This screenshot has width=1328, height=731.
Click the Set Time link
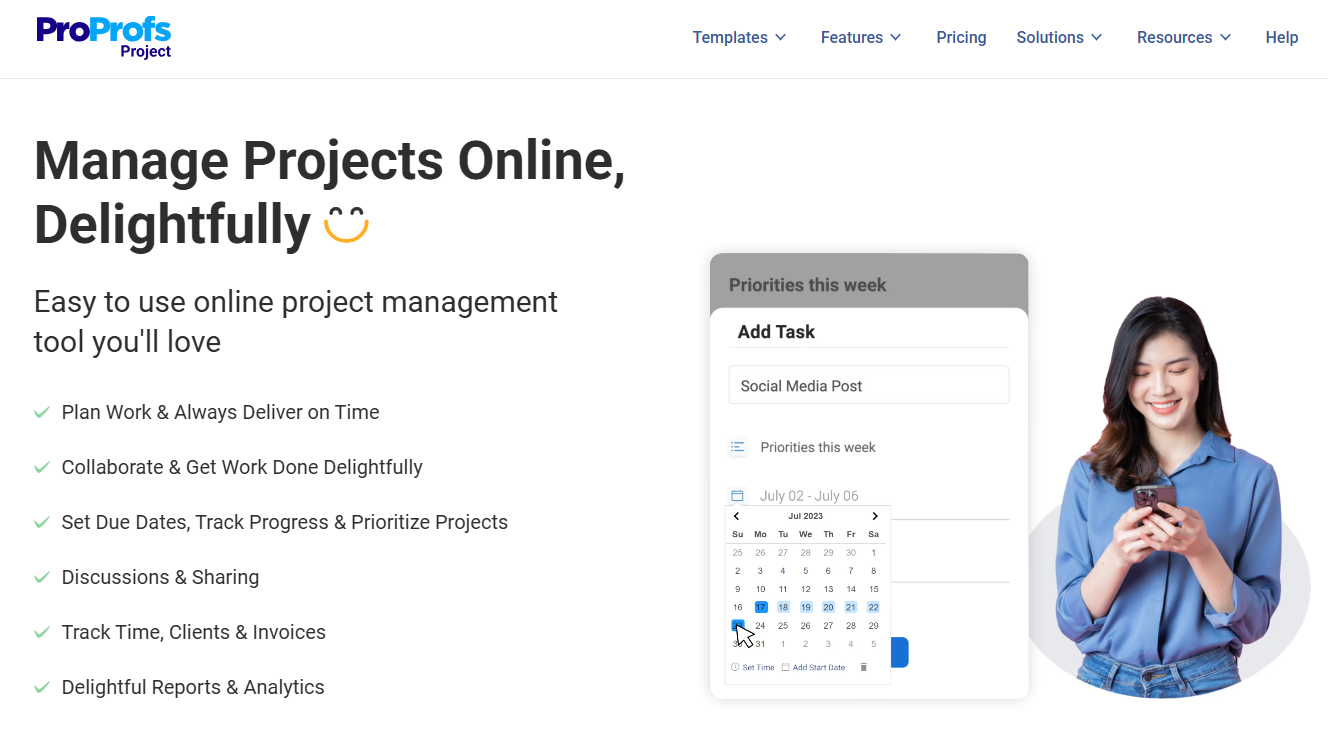point(758,667)
